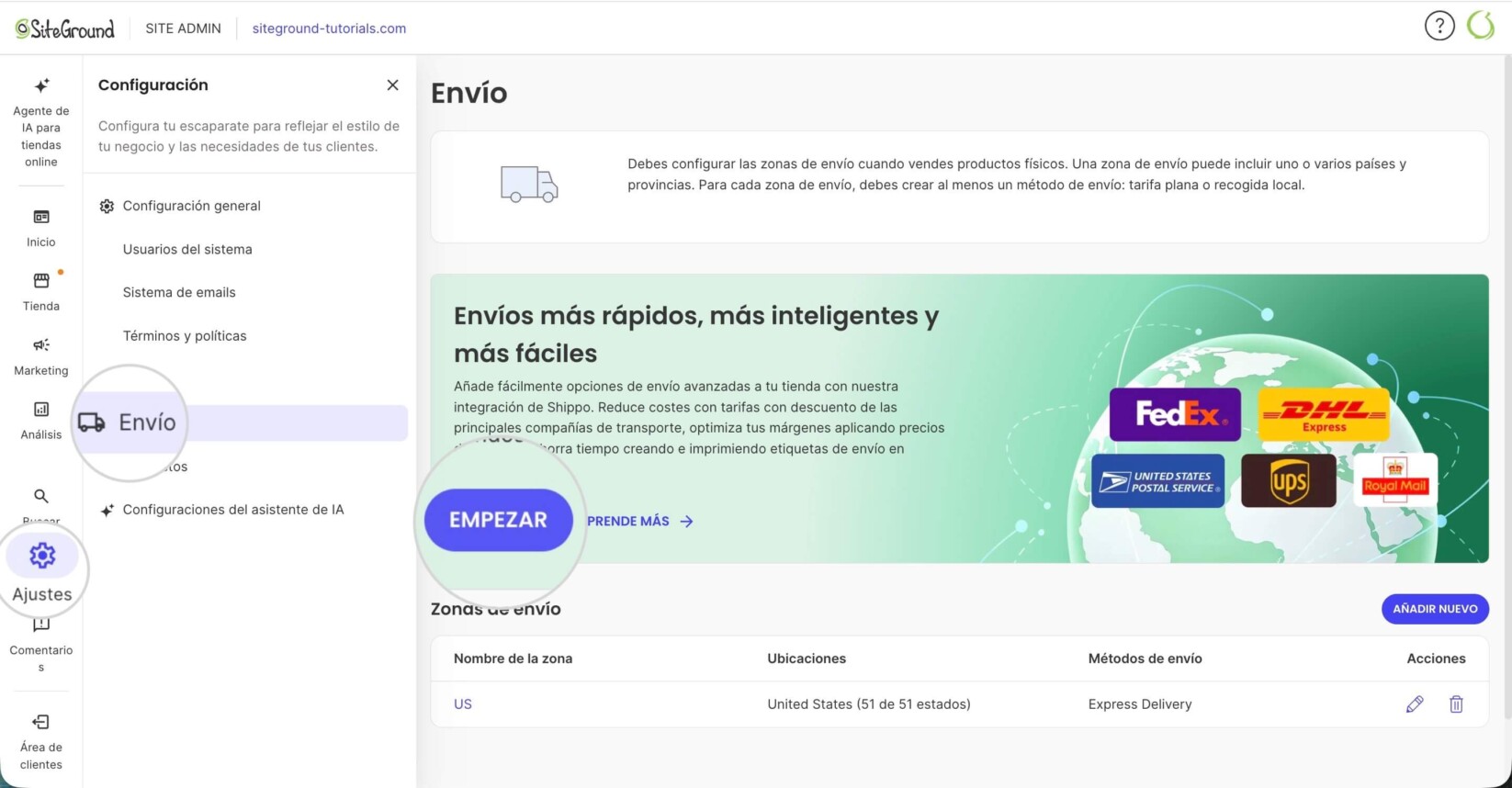Click the UPS carrier logo

coord(1289,480)
